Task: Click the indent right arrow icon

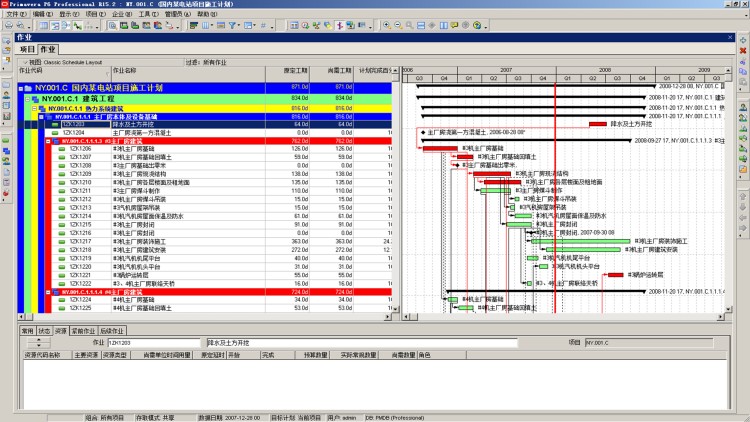Action: [x=743, y=228]
